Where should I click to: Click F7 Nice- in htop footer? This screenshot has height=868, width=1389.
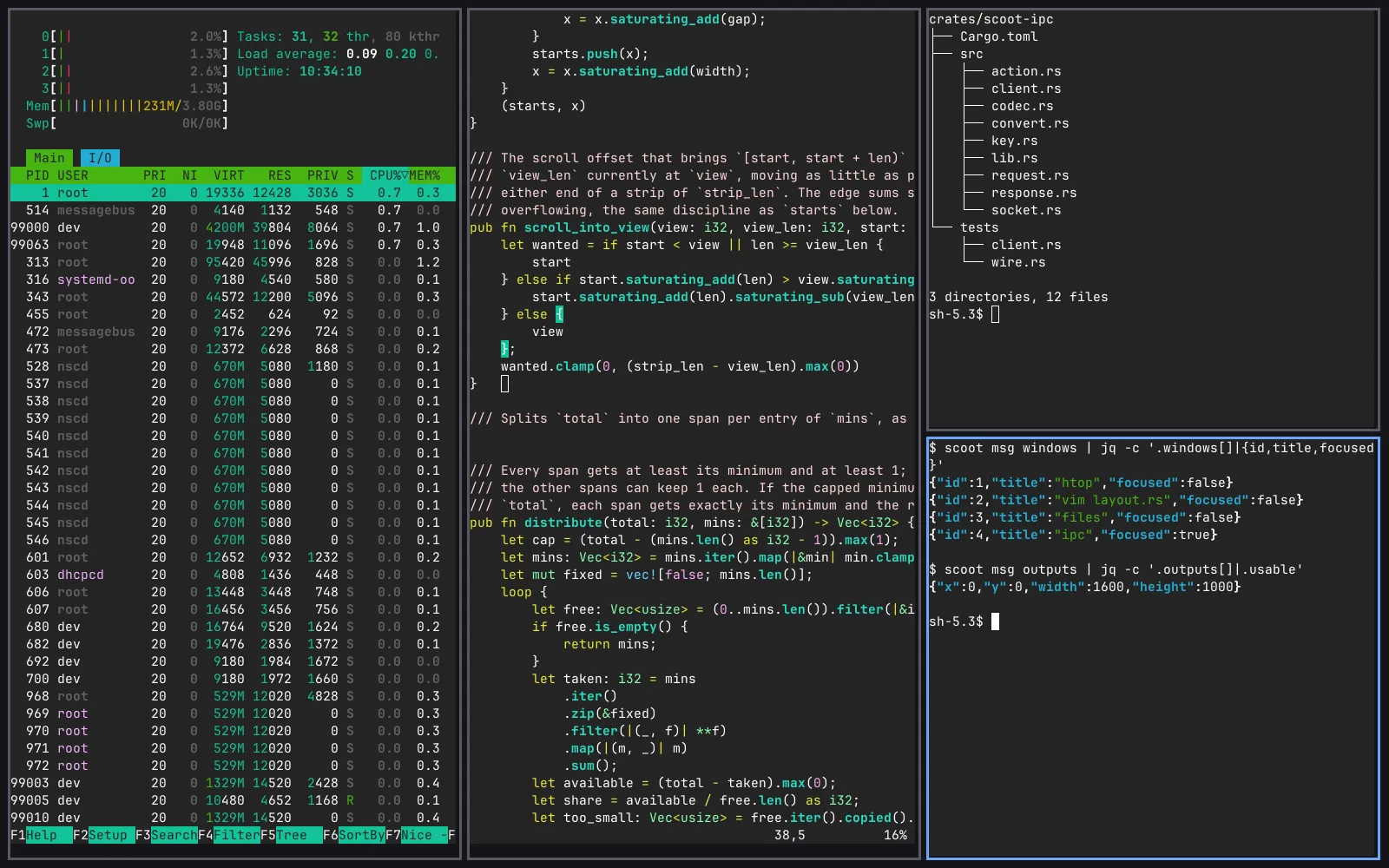(416, 835)
